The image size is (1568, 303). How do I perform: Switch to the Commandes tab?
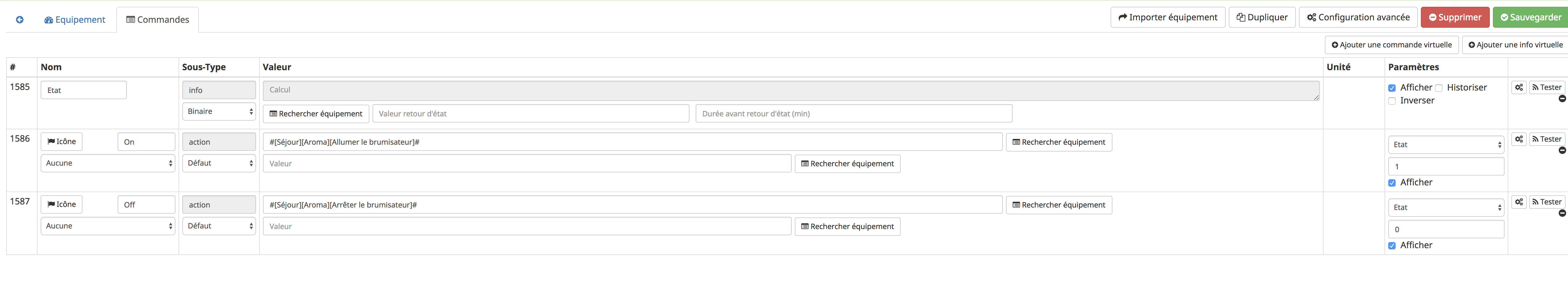point(158,19)
